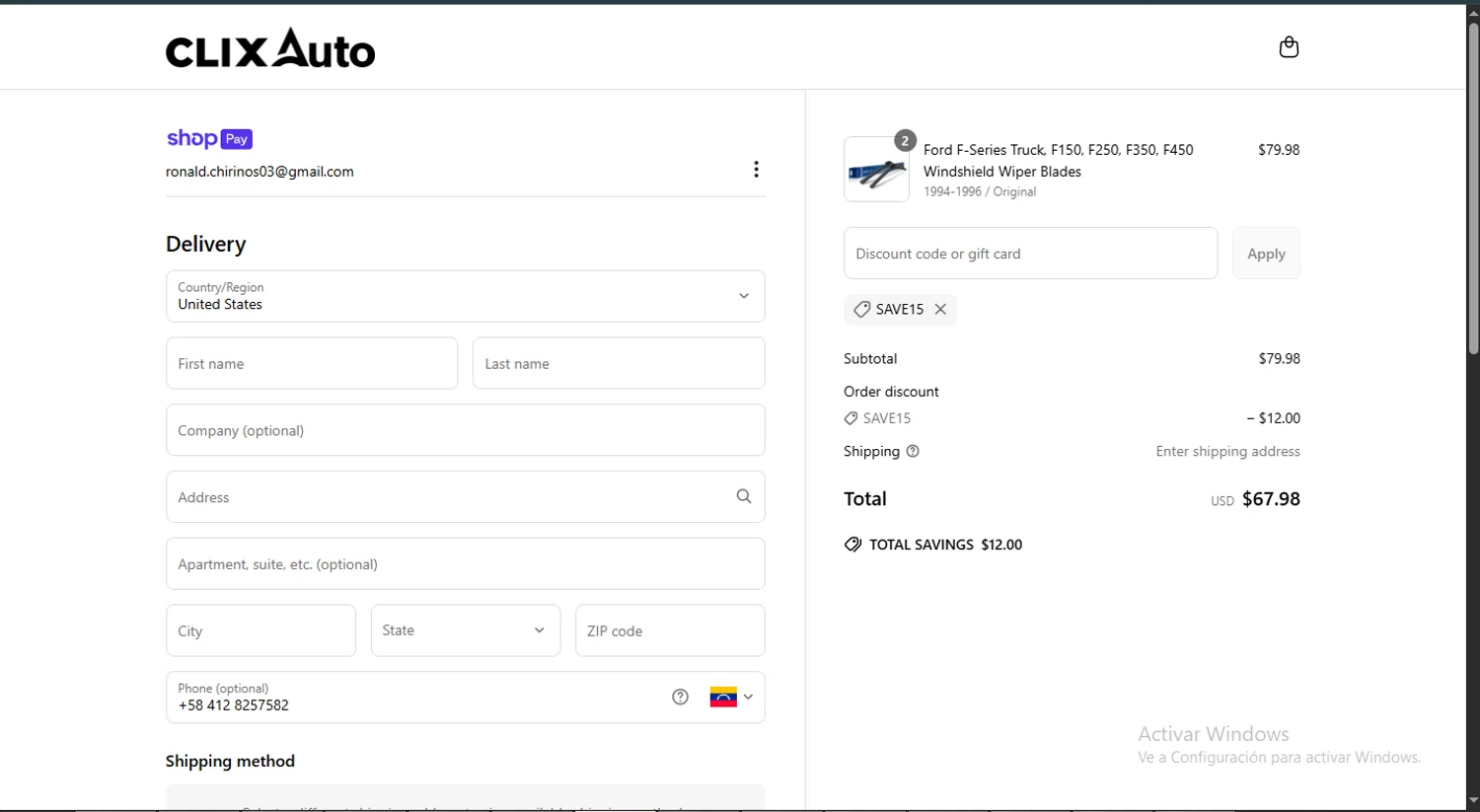This screenshot has height=812, width=1480.
Task: Click the $67.98 total amount
Action: point(1271,499)
